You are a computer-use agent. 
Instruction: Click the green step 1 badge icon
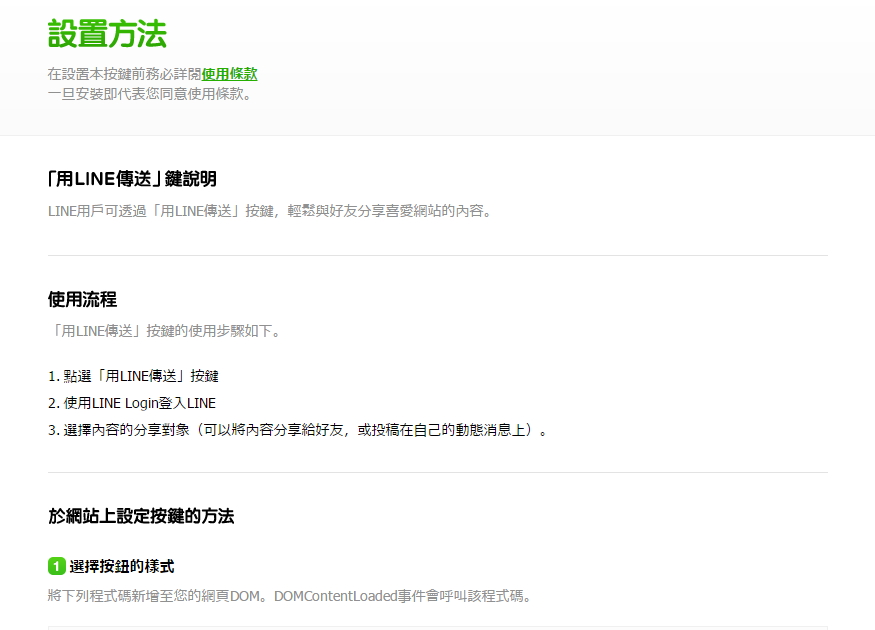(57, 566)
